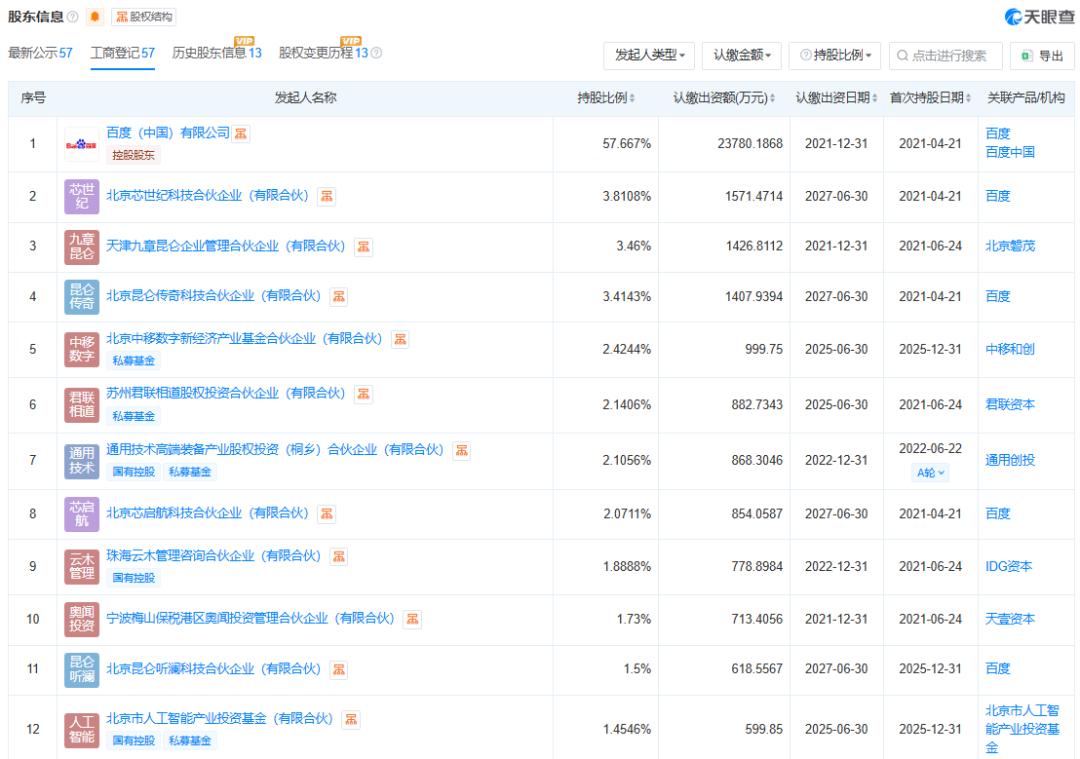Click the structure icon beside 珠海云木管理咨询合伙企业
Image resolution: width=1080 pixels, height=759 pixels.
[339, 557]
